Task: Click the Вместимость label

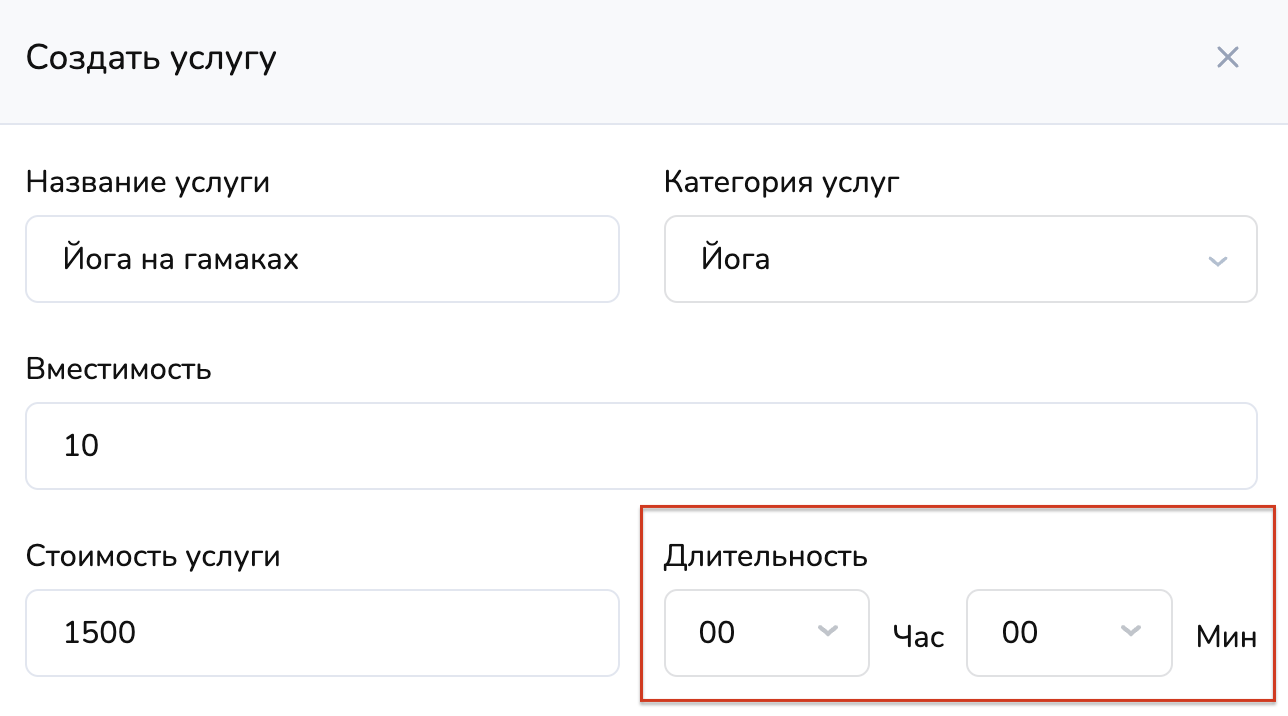Action: (x=119, y=369)
